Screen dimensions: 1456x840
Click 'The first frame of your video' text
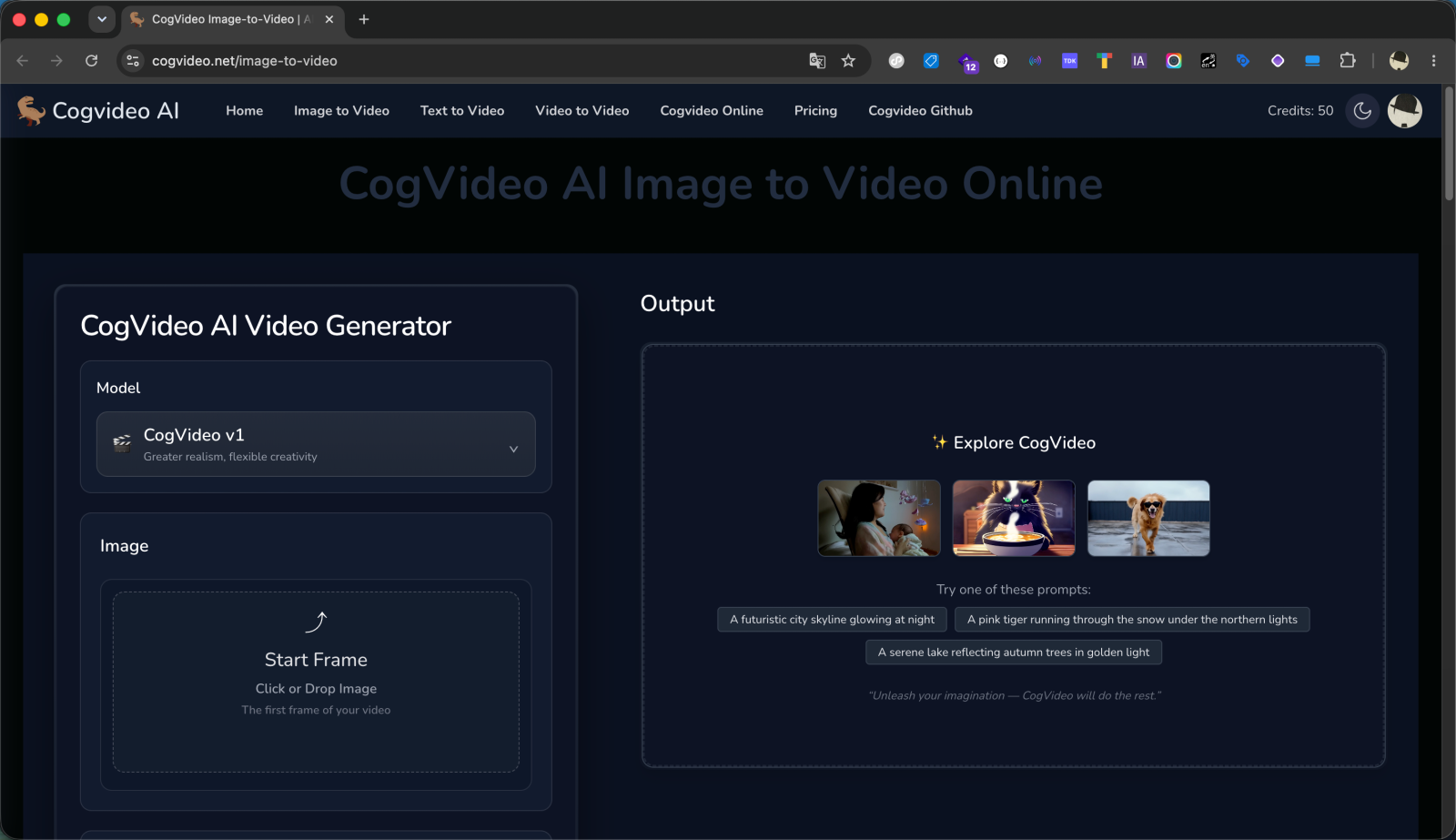316,710
